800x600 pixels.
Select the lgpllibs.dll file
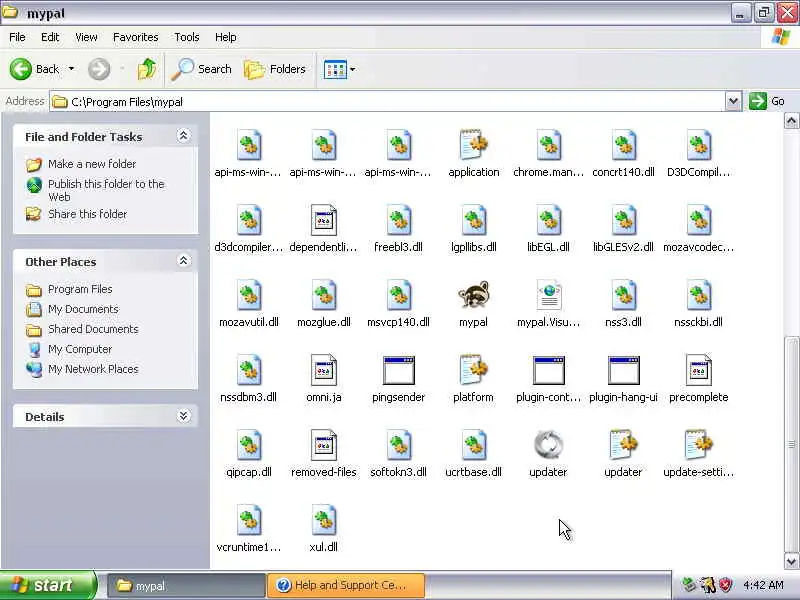coord(473,219)
